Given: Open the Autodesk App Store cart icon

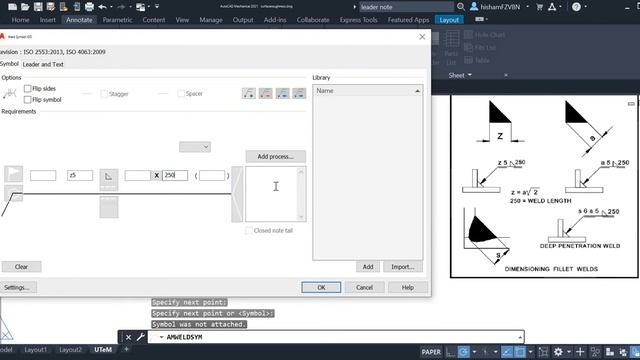Looking at the screenshot, I should coord(539,7).
